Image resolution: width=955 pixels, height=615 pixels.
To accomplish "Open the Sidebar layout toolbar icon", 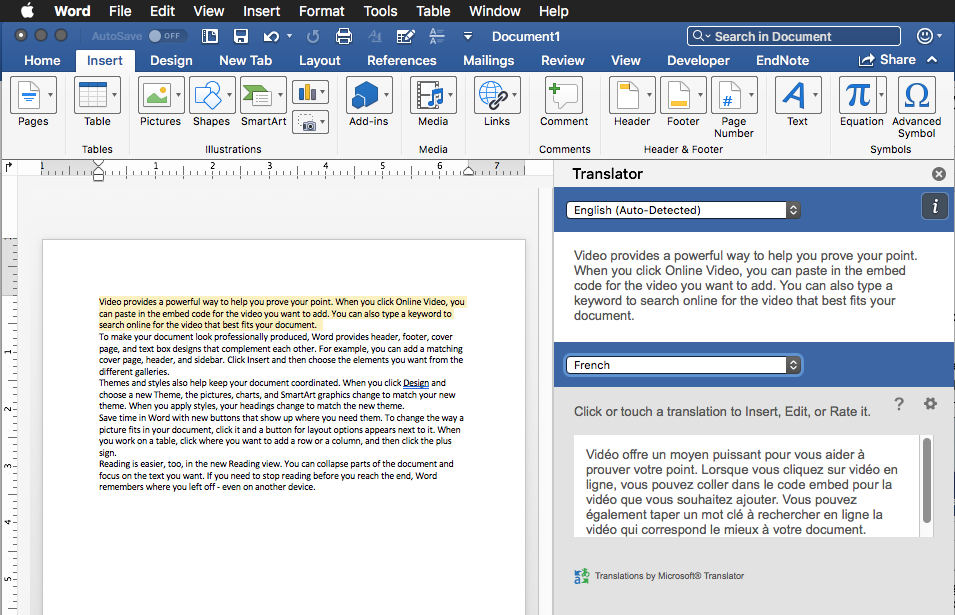I will coord(210,37).
